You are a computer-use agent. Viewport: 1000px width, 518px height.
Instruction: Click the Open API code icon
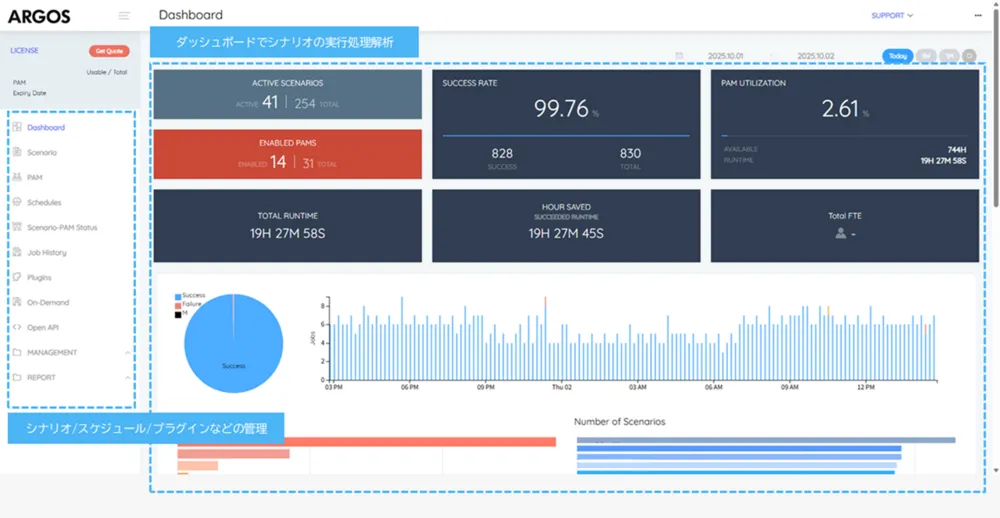(x=17, y=328)
